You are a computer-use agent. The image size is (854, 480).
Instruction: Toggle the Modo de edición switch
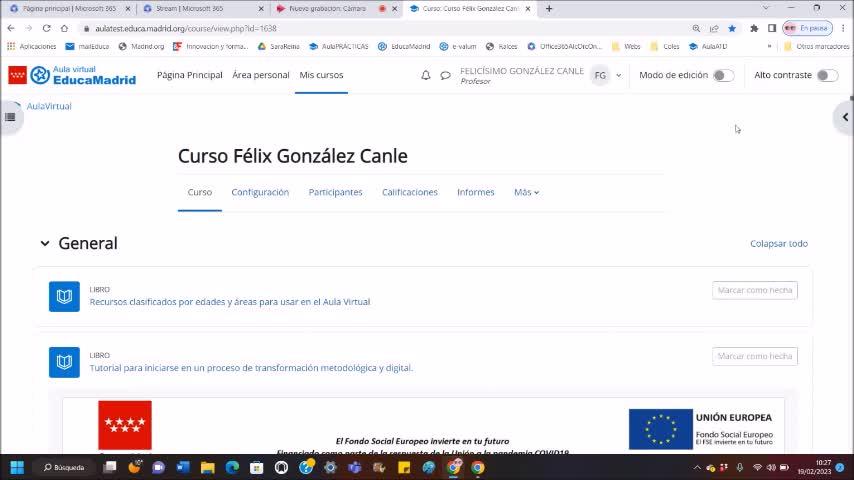[723, 75]
